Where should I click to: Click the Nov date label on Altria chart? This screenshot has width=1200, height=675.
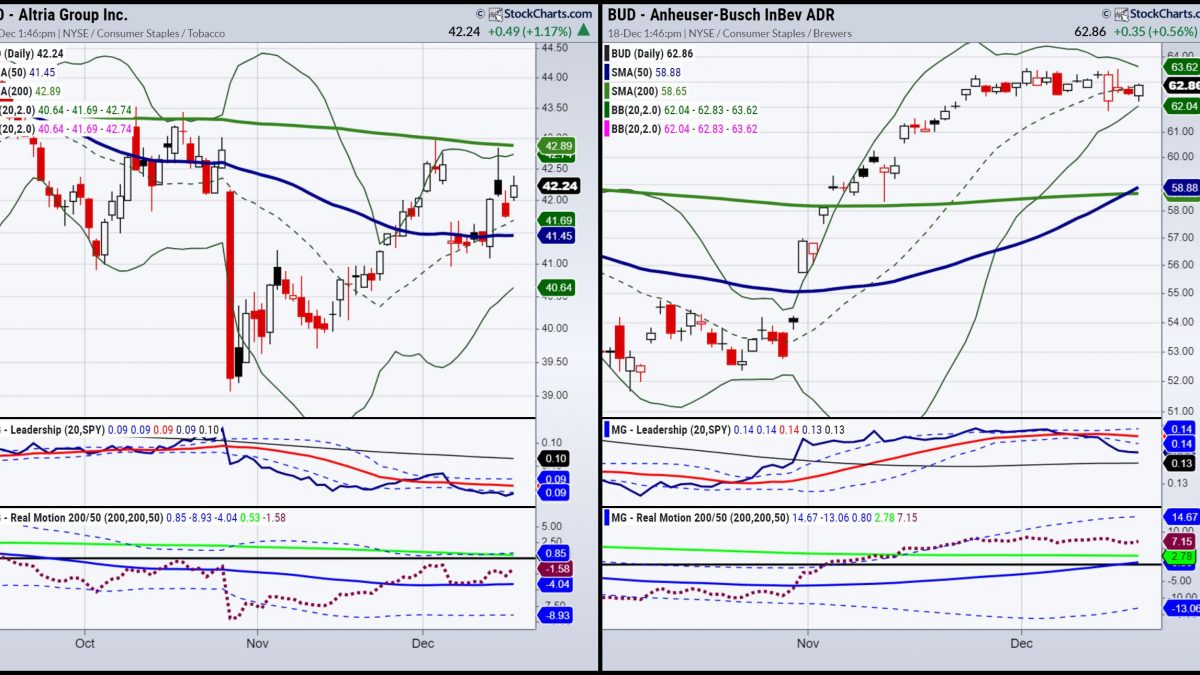[x=256, y=643]
